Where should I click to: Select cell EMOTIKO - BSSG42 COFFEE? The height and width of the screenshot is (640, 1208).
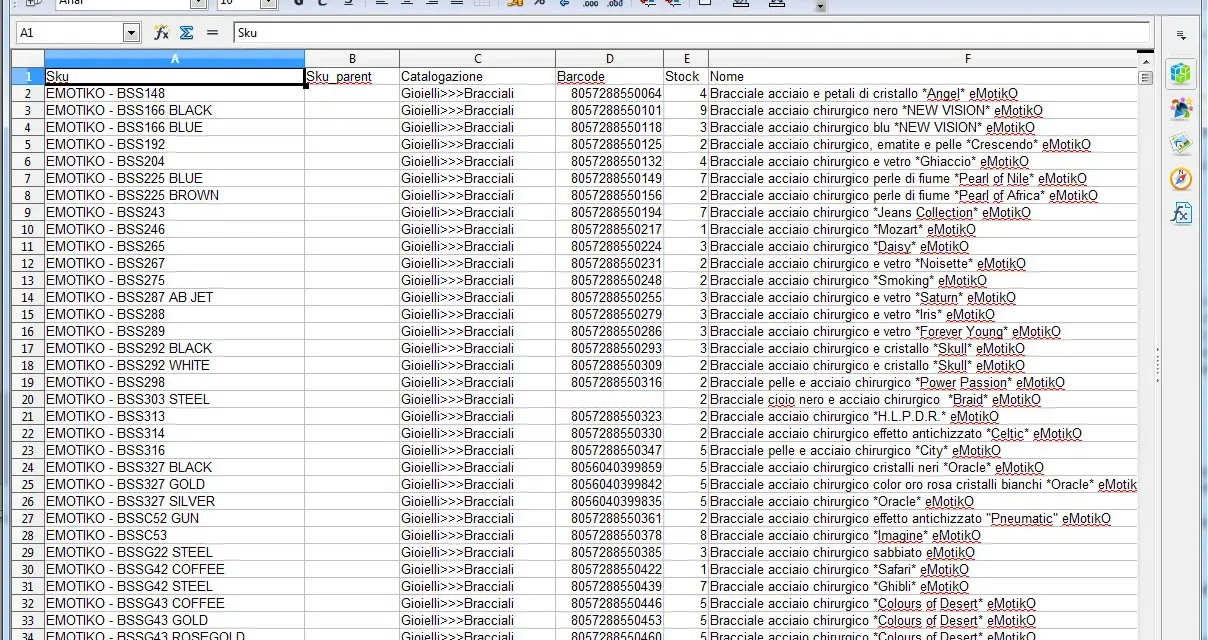(175, 569)
